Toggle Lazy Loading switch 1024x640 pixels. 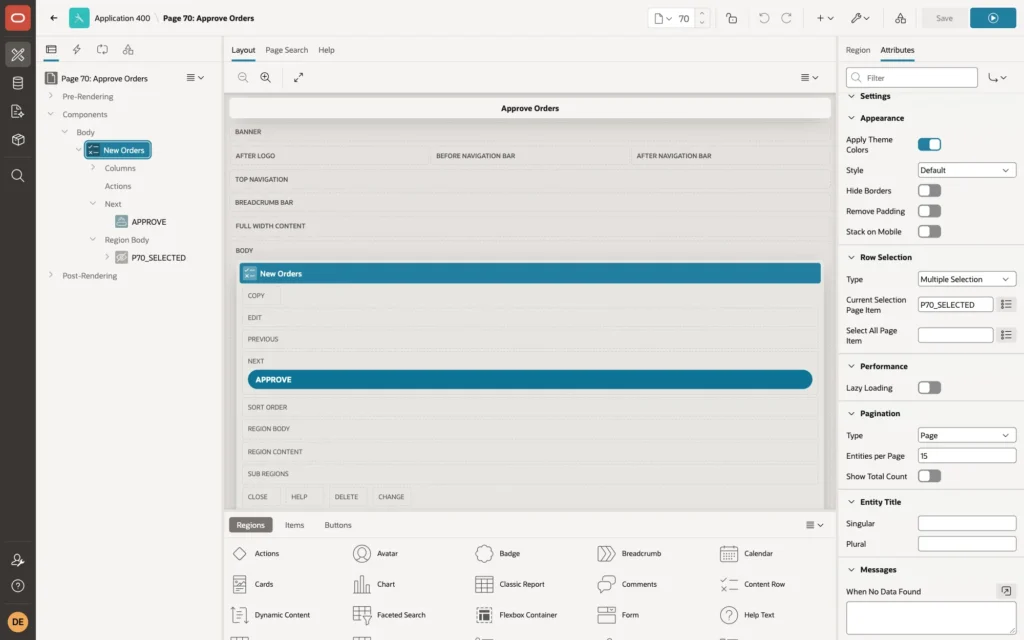click(x=929, y=388)
